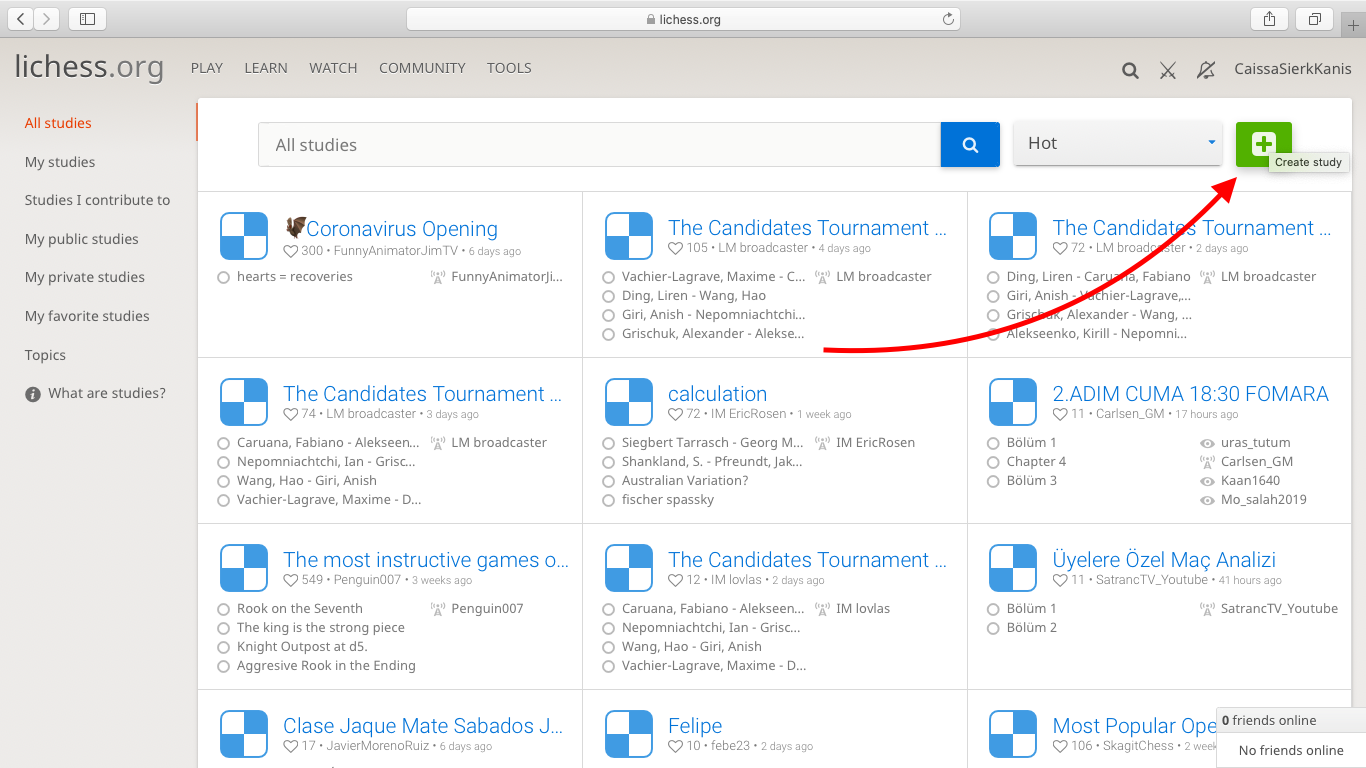The height and width of the screenshot is (768, 1366).
Task: Click Üyelere Özel Maç Analizi board icon
Action: 1013,568
